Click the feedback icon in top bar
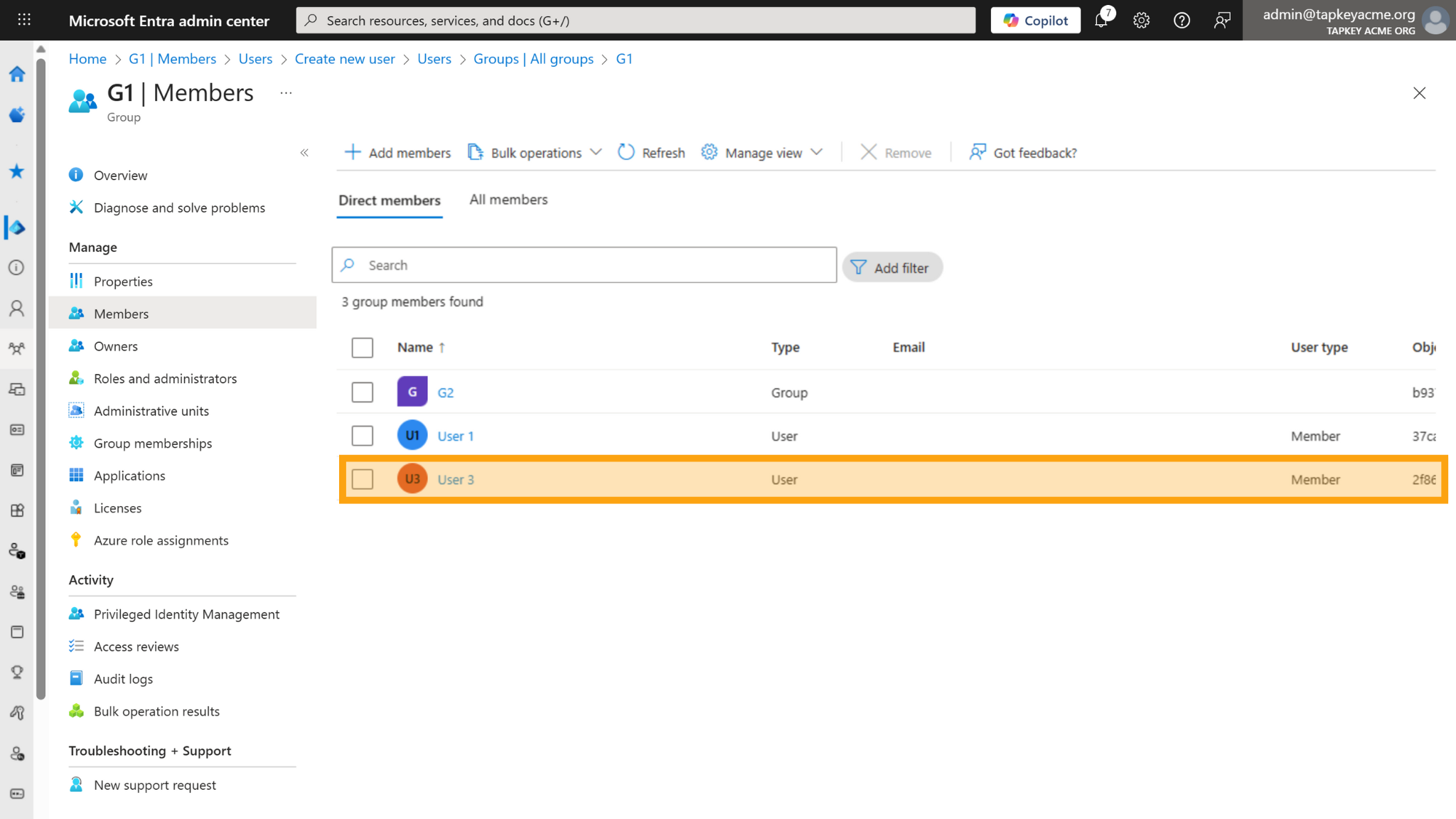This screenshot has height=819, width=1456. click(x=1221, y=21)
